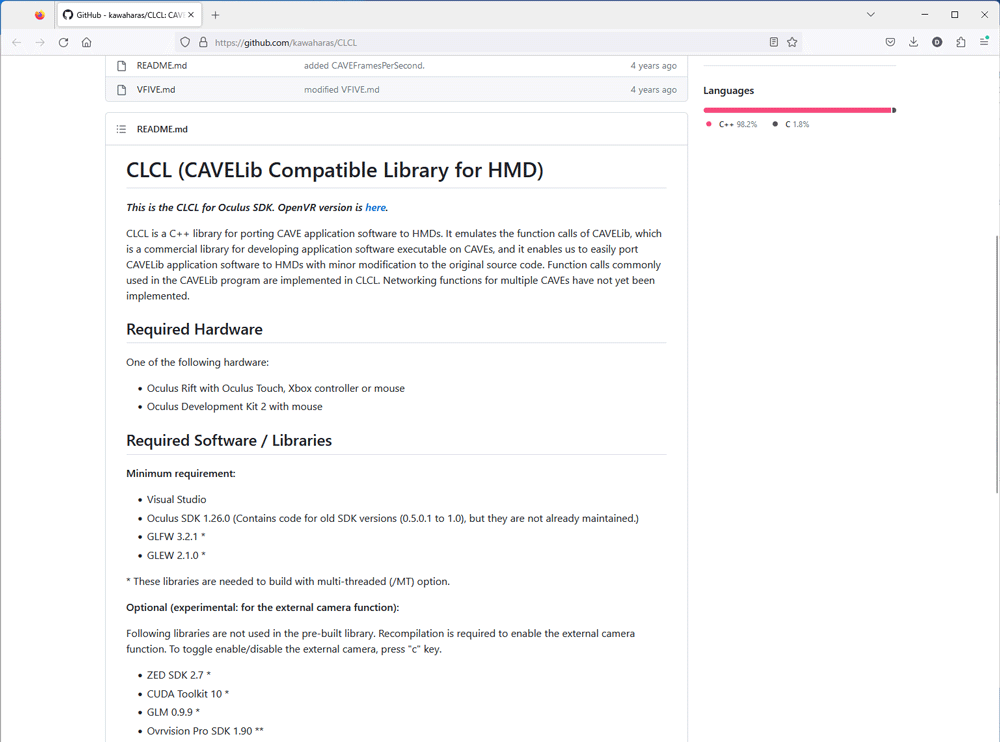Open the commit 'modified VFIVE.md'

(342, 90)
